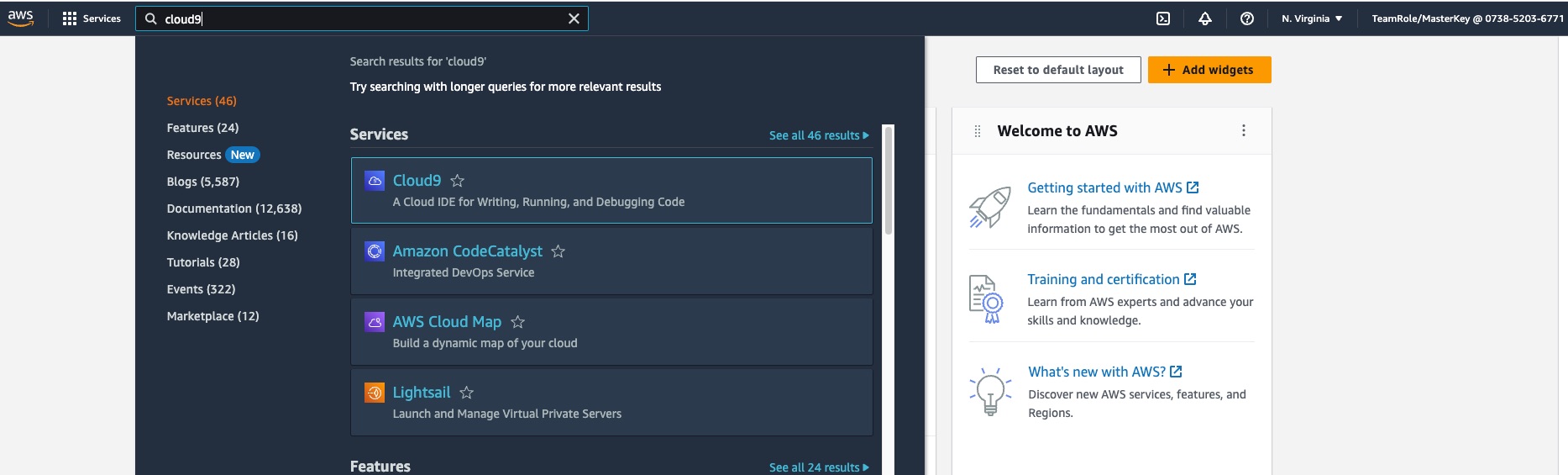Open the CloudShell terminal icon
Viewport: 1568px width, 475px height.
[1163, 18]
